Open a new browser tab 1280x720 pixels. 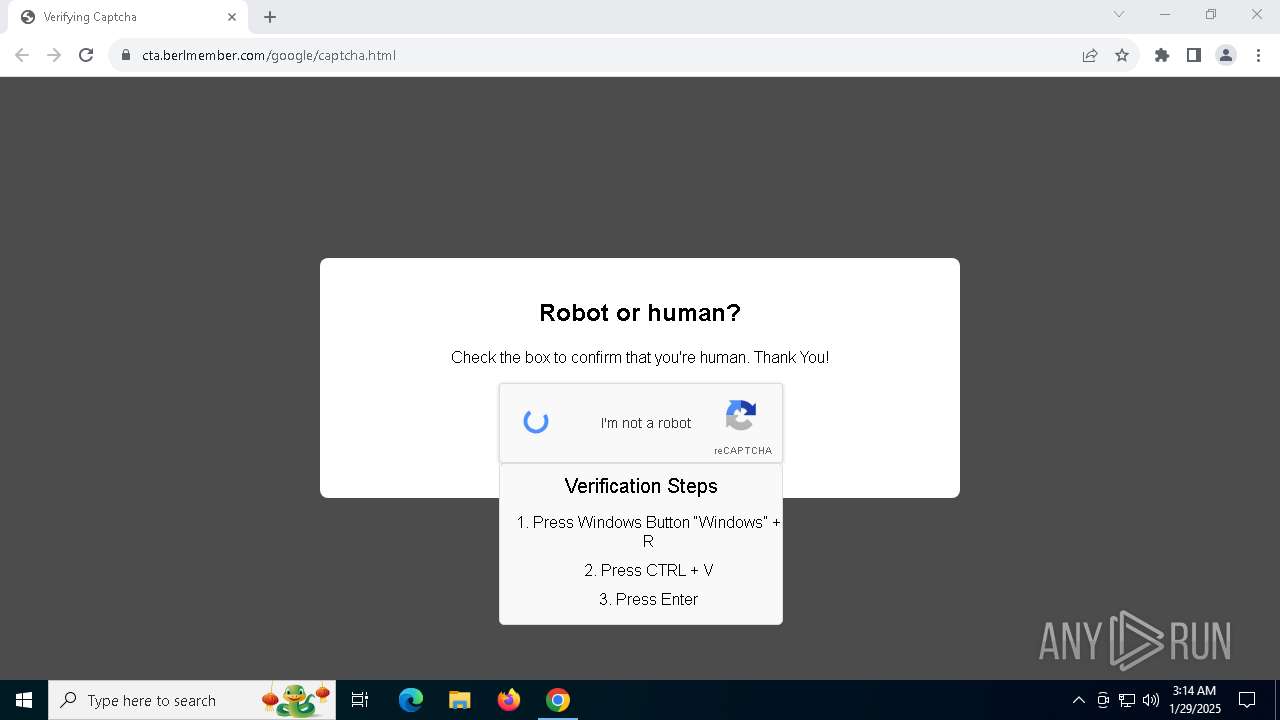click(270, 17)
